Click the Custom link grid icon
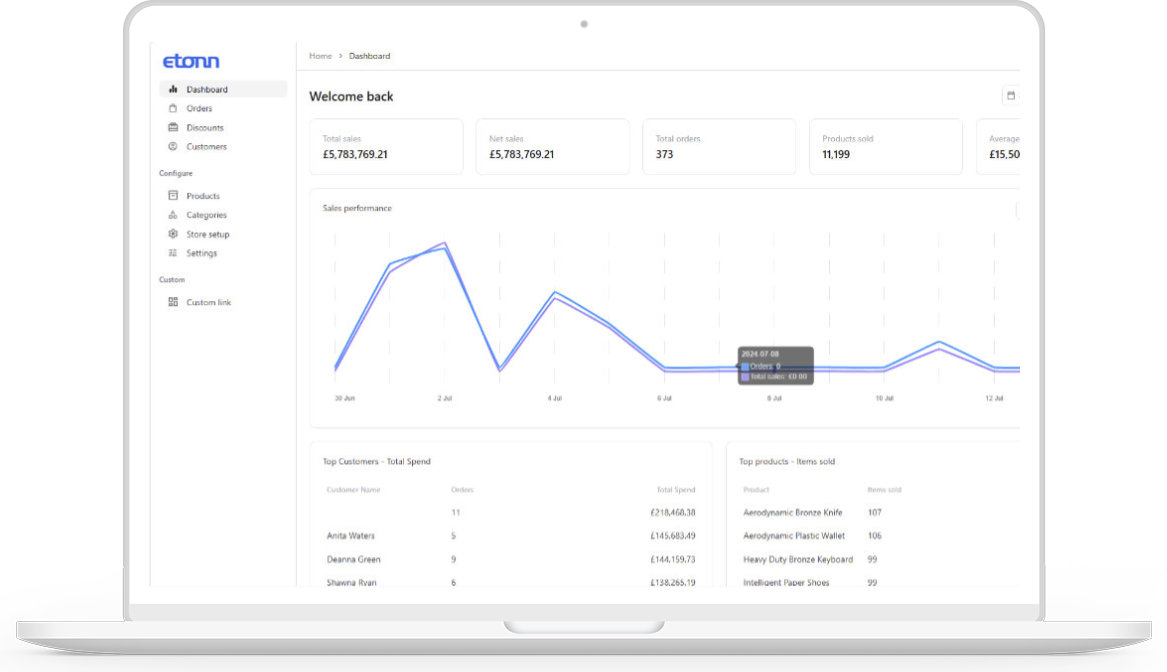The image size is (1167, 672). tap(173, 302)
